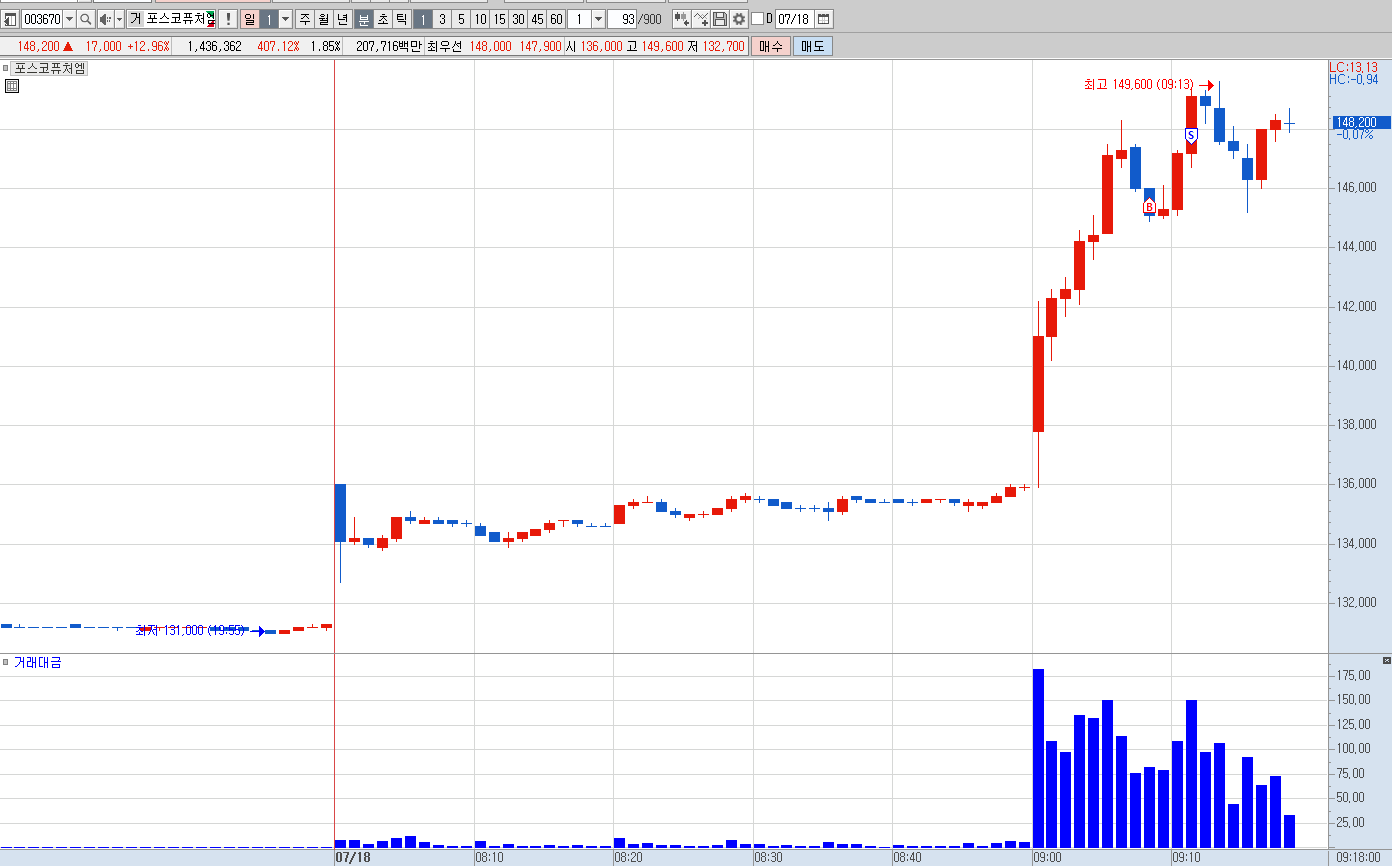Screen dimensions: 1392x866
Task: Click the 최우선 best quote label
Action: click(445, 46)
